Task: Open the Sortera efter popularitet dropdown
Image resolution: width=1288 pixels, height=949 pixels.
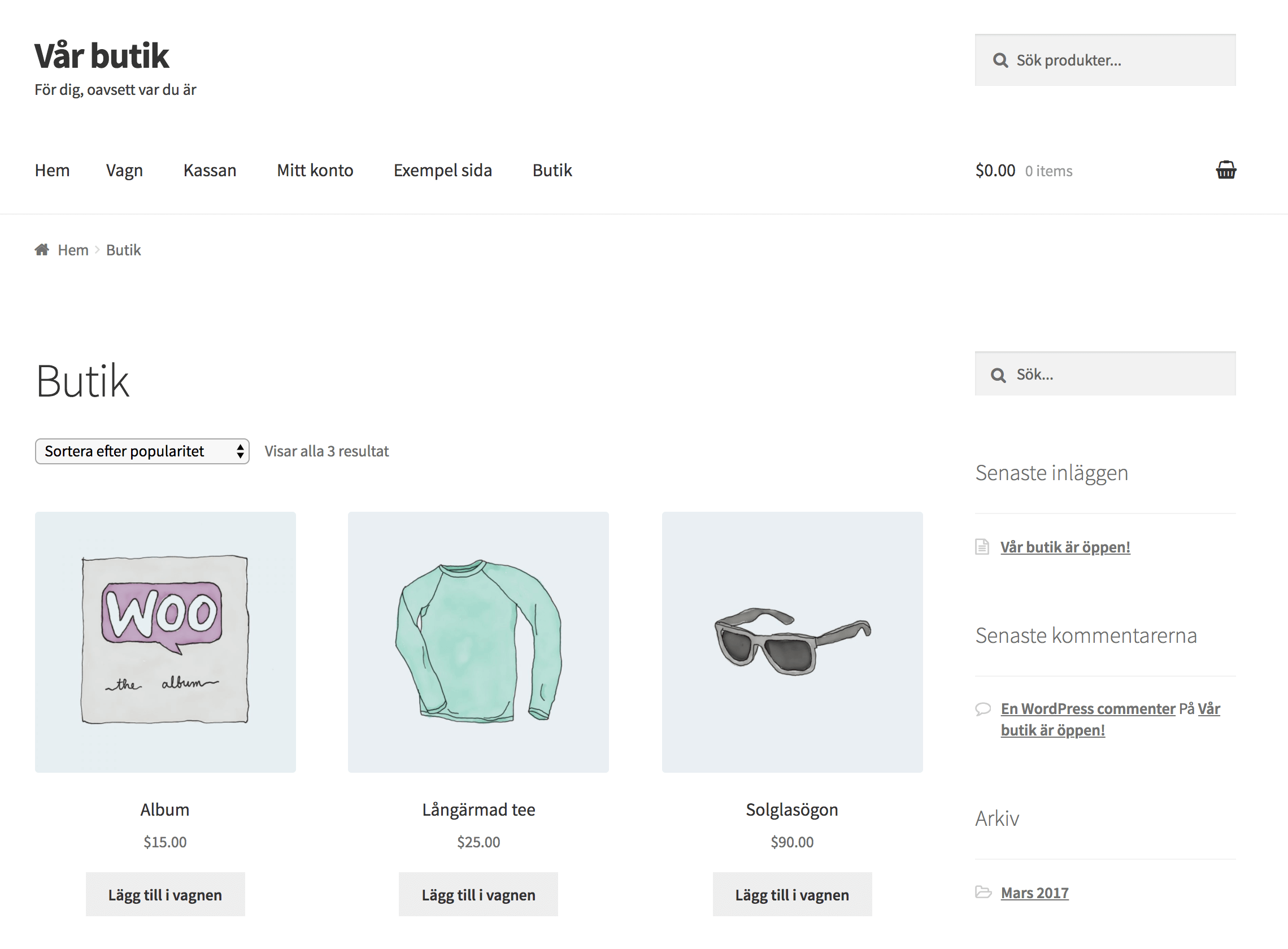Action: tap(142, 451)
